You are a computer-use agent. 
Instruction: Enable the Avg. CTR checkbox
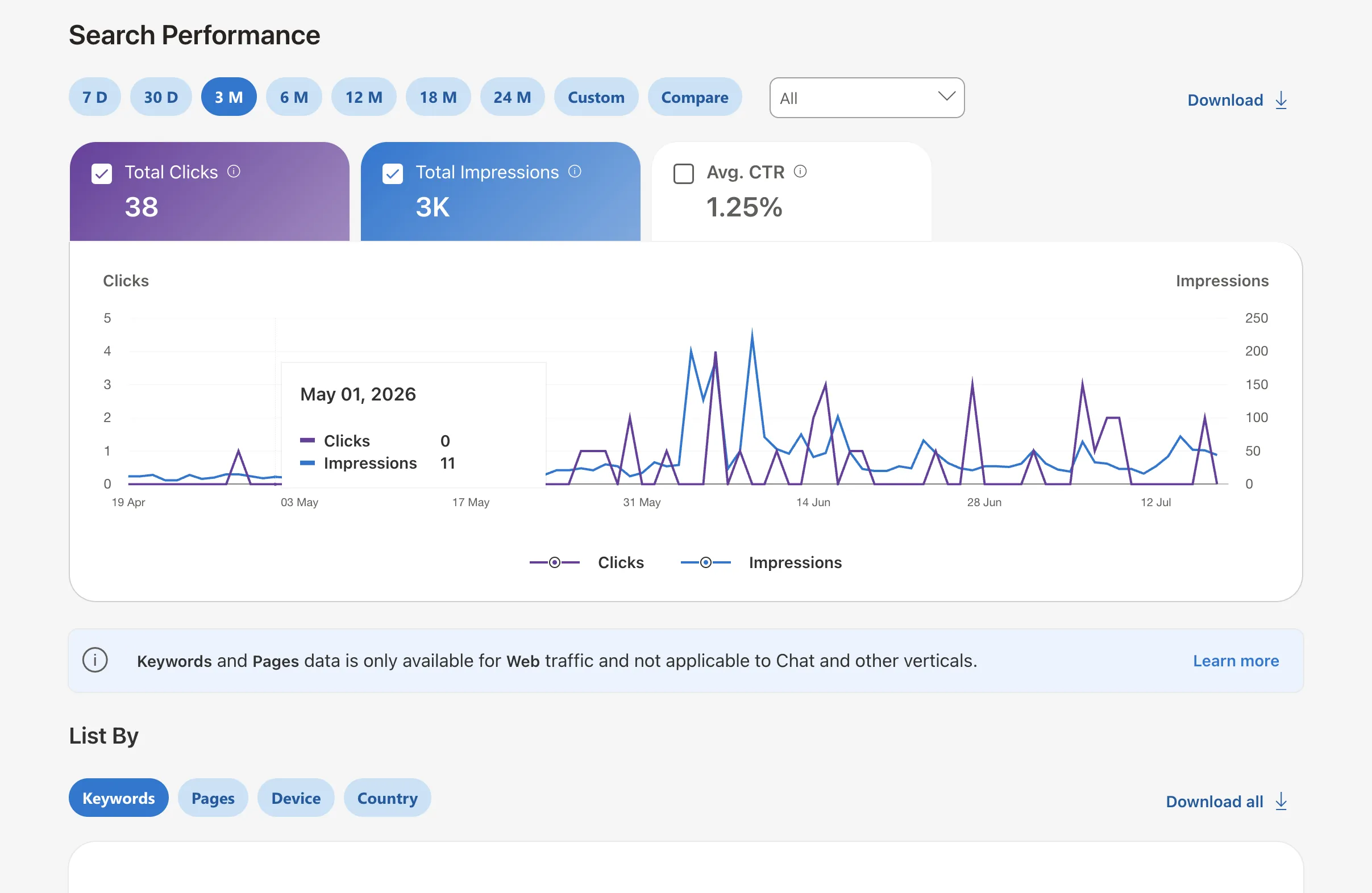click(684, 173)
